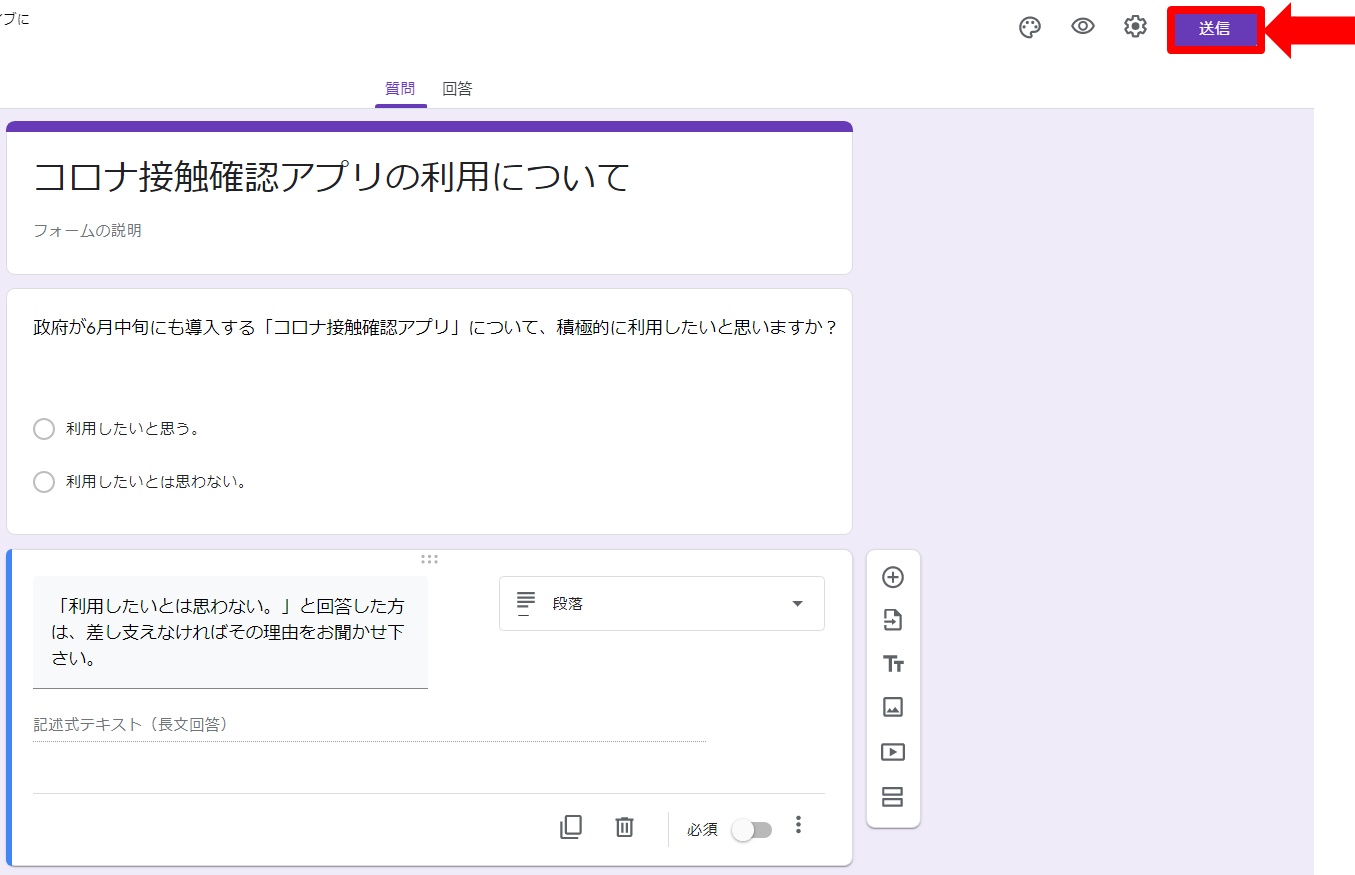
Task: Click the add image icon
Action: (x=893, y=707)
